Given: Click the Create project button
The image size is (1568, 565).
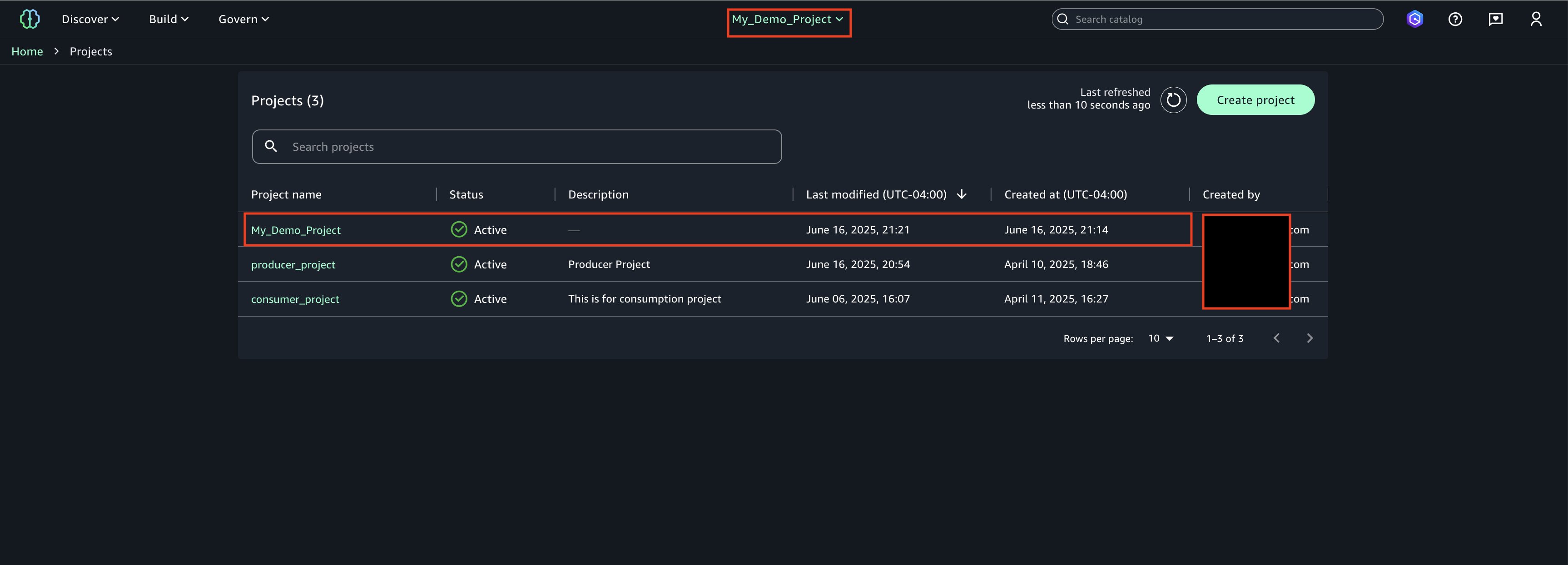Looking at the screenshot, I should [x=1255, y=100].
